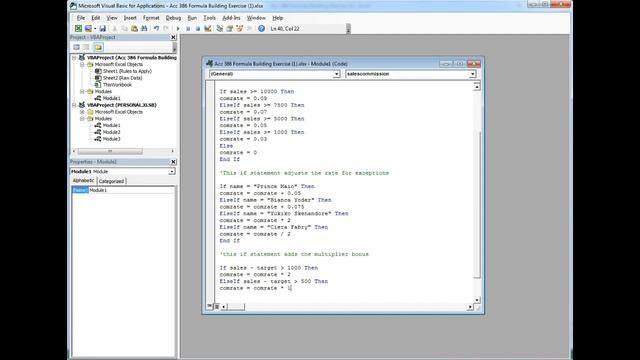Open the Edit menu

pos(96,18)
